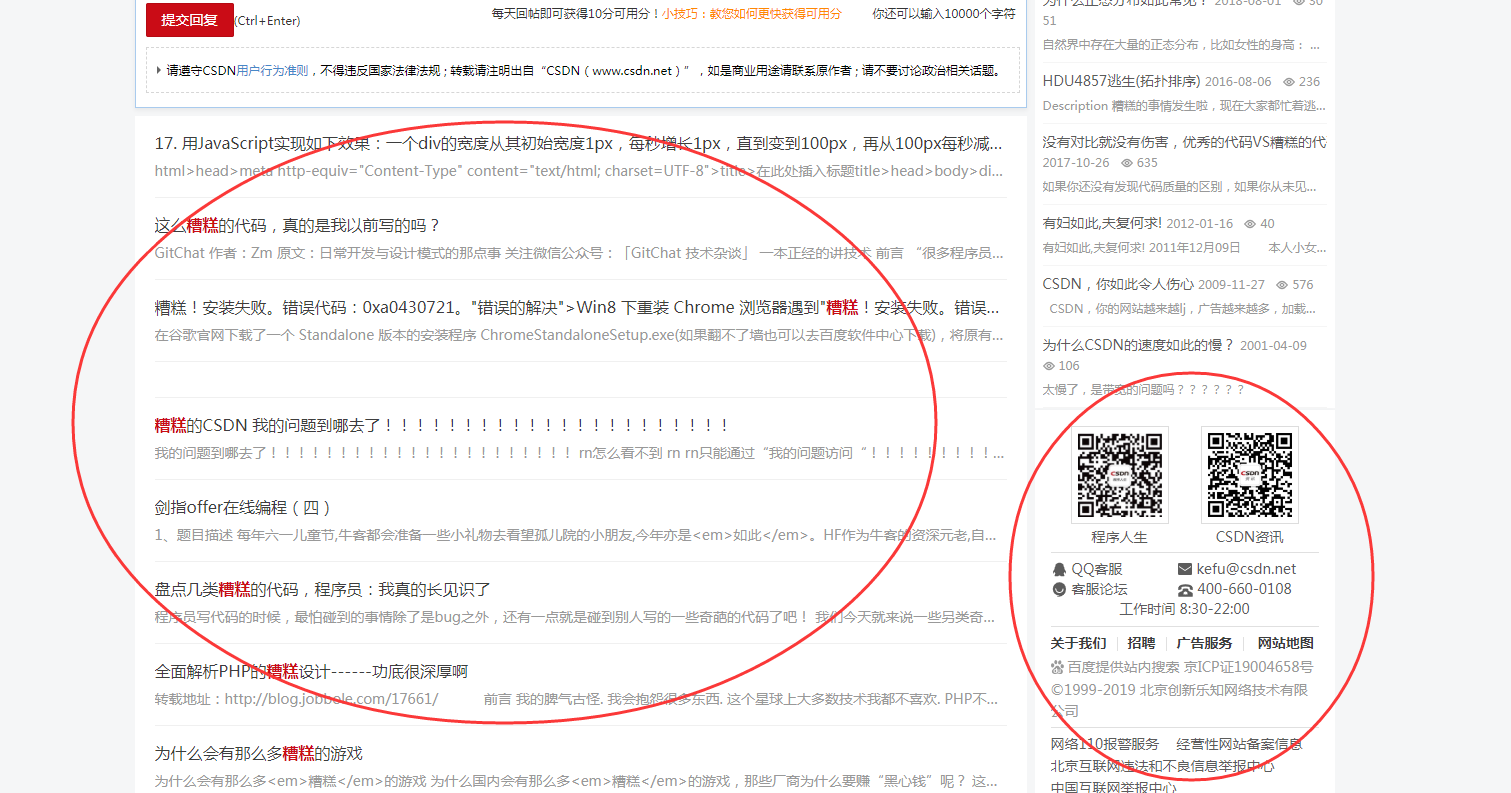Click the telephone icon next to 400-660-0108
The width and height of the screenshot is (1511, 793).
(1185, 590)
